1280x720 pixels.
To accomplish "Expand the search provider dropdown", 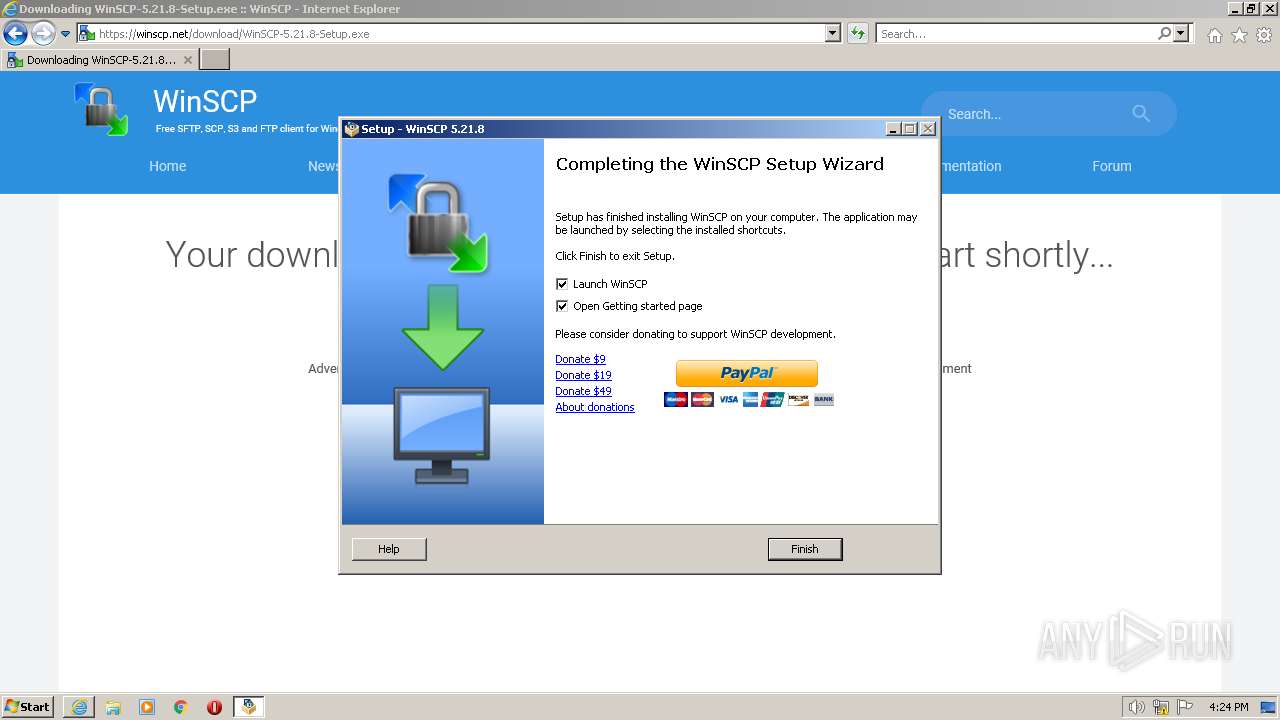I will click(x=1182, y=33).
